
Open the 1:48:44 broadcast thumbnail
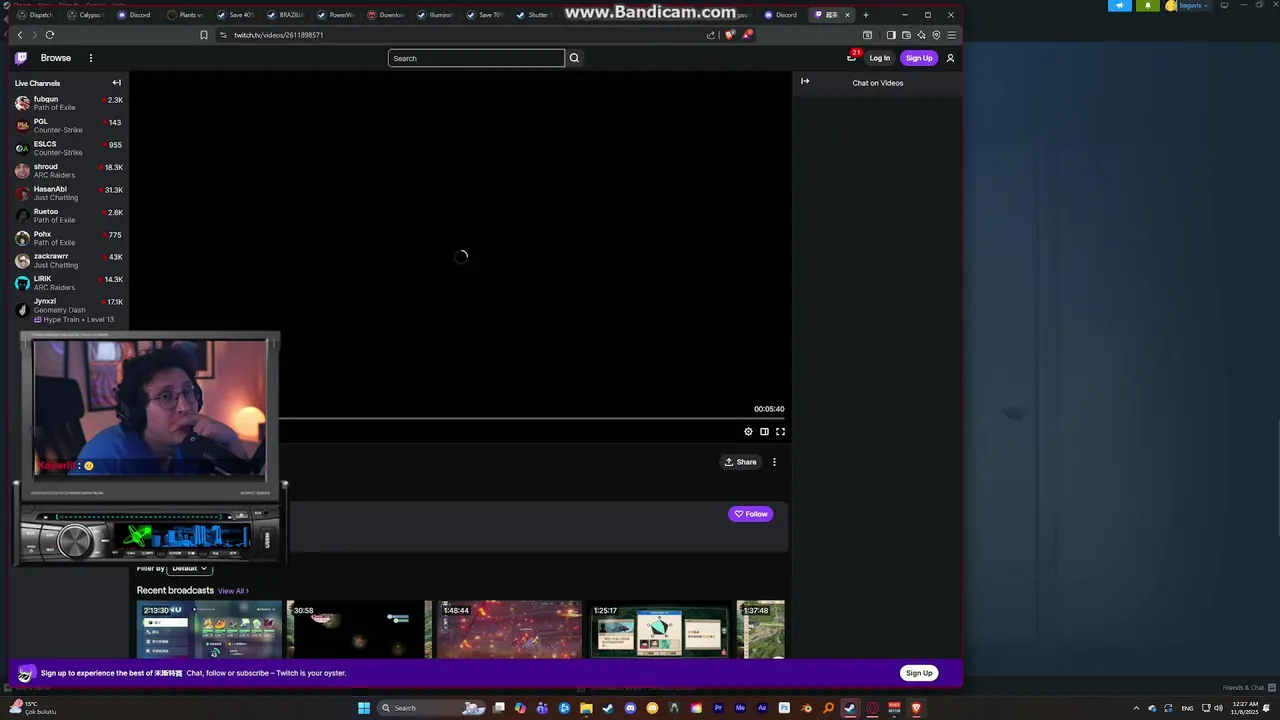coord(509,629)
